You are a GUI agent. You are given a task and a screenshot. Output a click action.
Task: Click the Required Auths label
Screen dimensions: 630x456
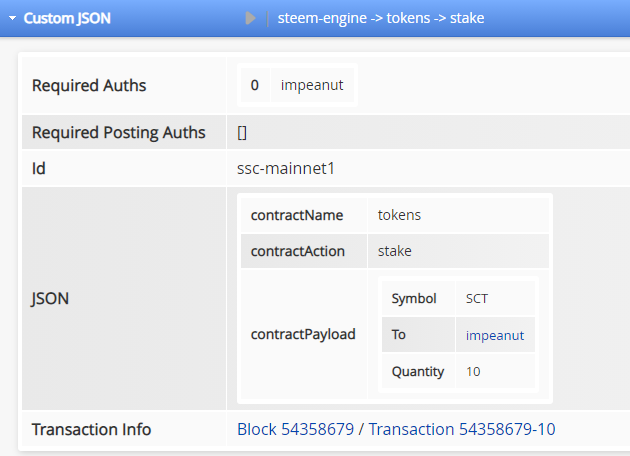click(89, 85)
